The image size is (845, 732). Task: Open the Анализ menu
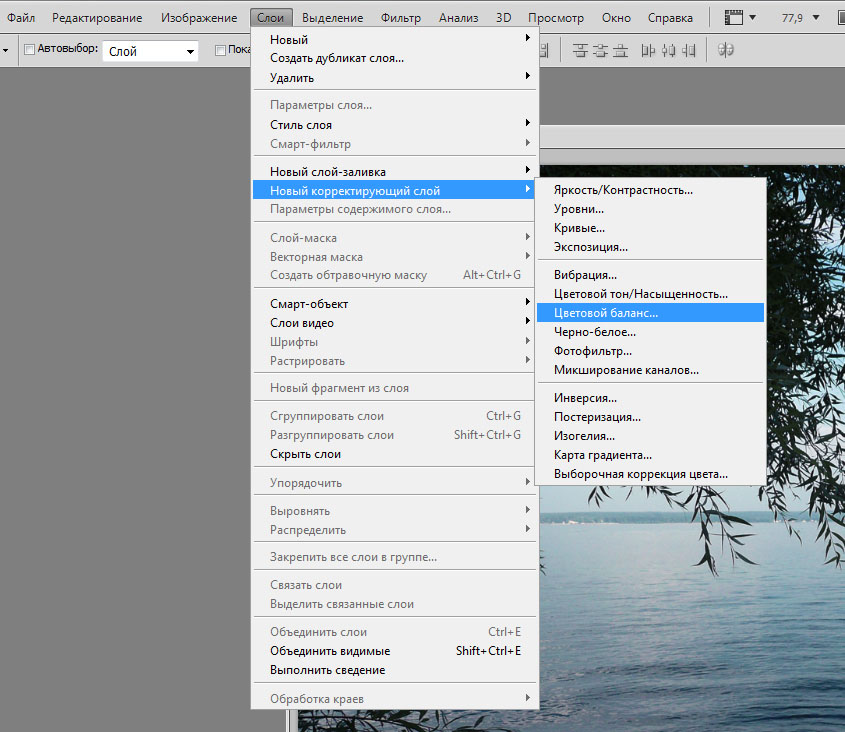tap(459, 18)
